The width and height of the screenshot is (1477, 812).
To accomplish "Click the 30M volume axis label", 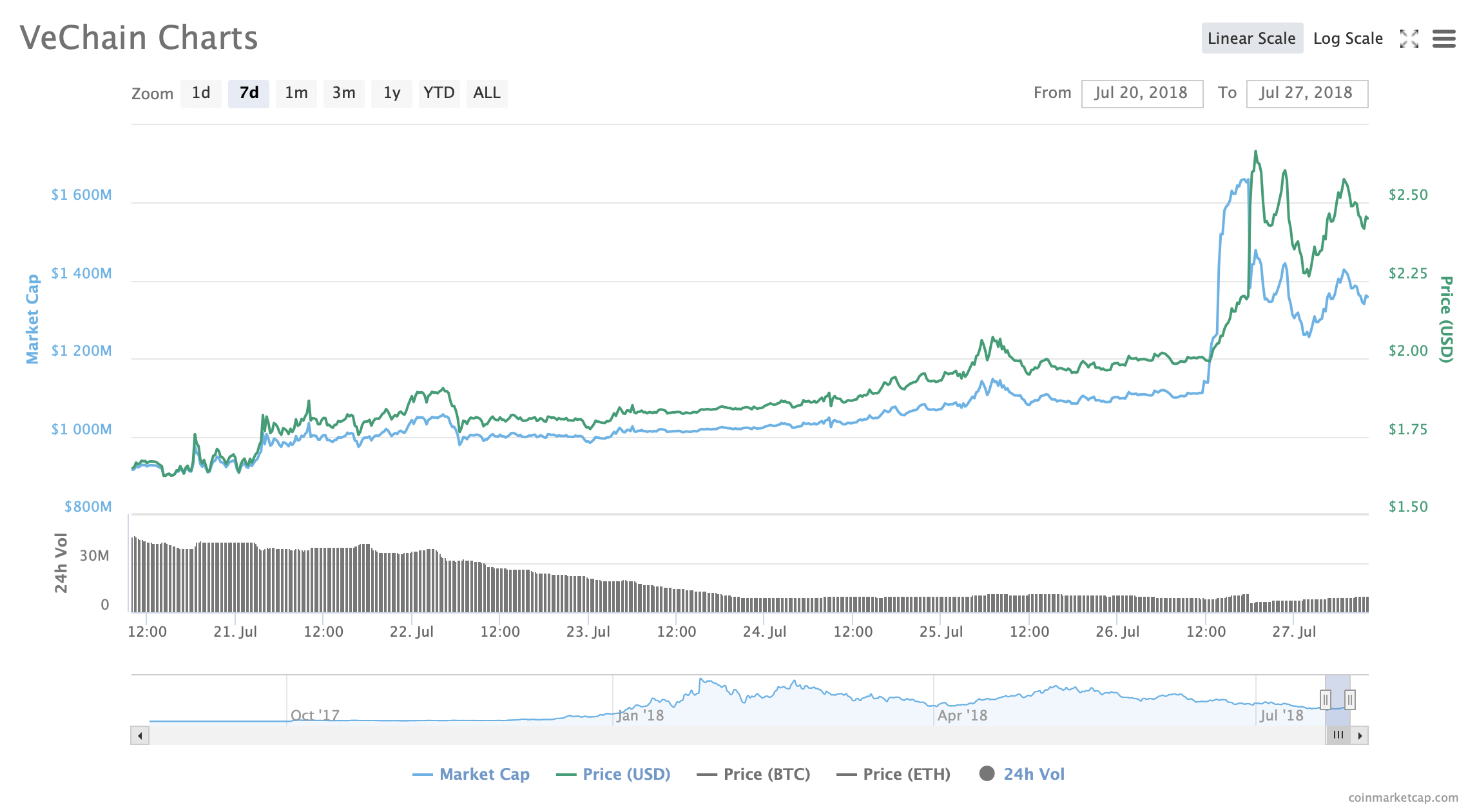I will tap(95, 556).
